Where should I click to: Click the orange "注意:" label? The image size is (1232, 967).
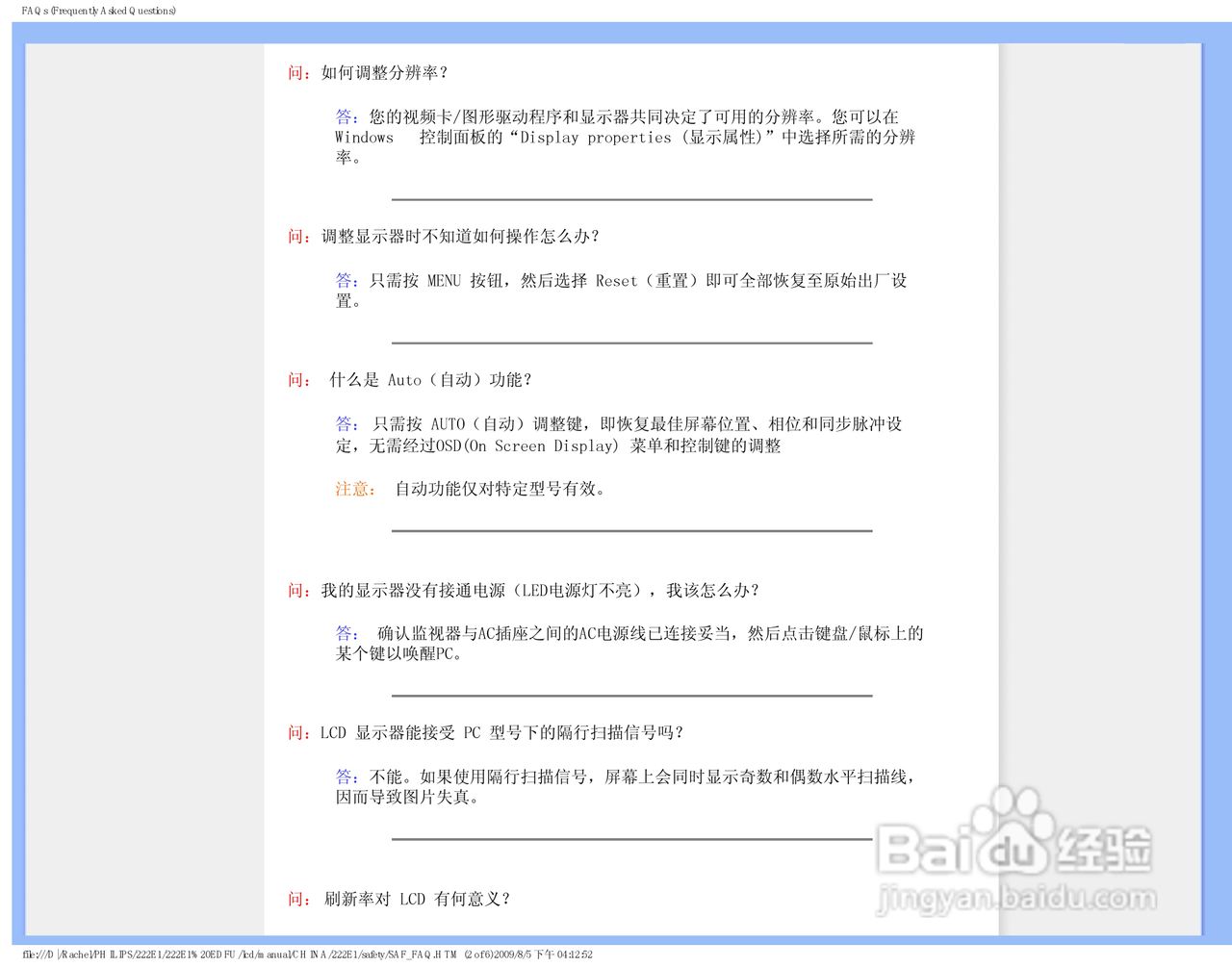[x=355, y=489]
